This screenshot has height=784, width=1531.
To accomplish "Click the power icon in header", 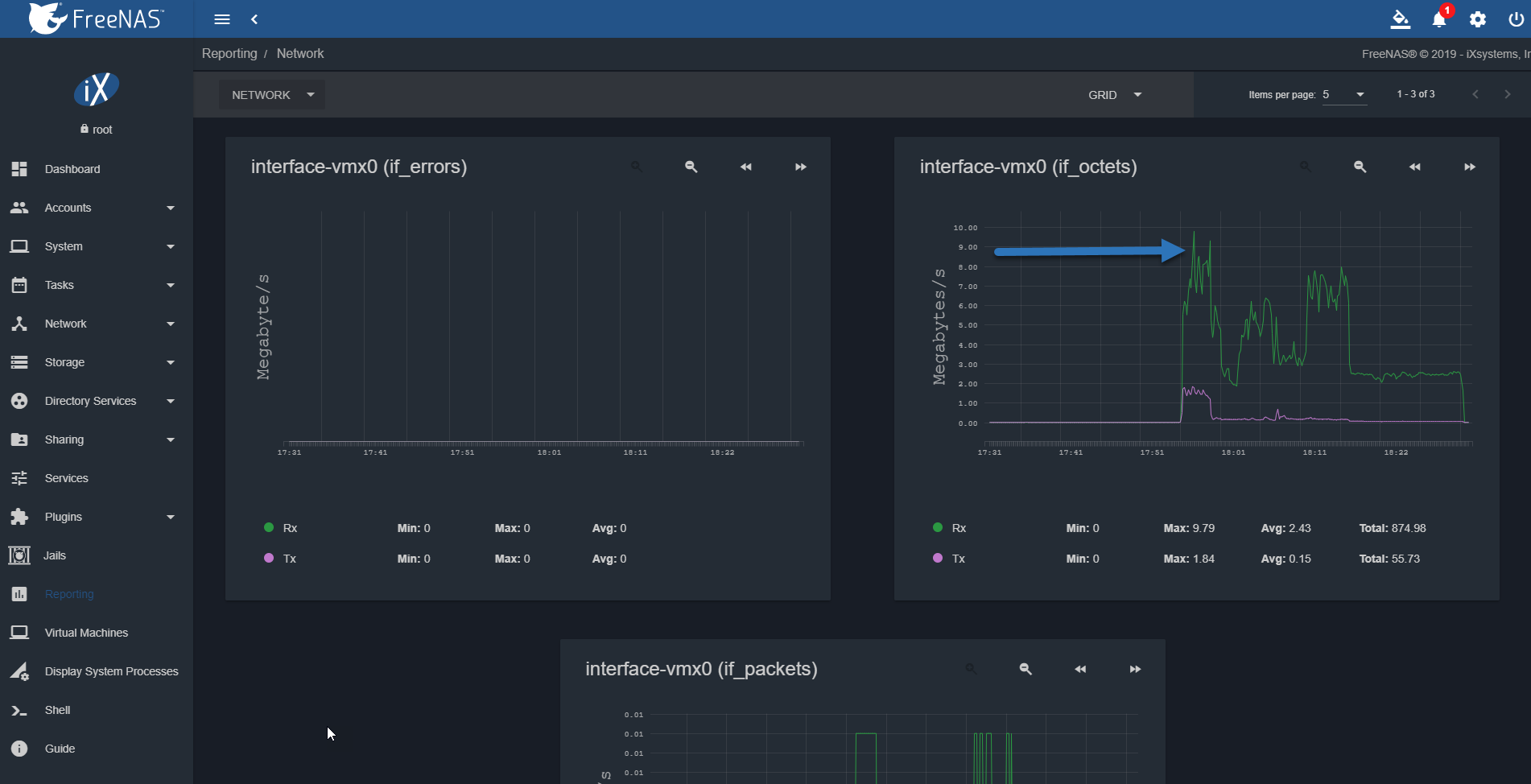I will pos(1516,19).
